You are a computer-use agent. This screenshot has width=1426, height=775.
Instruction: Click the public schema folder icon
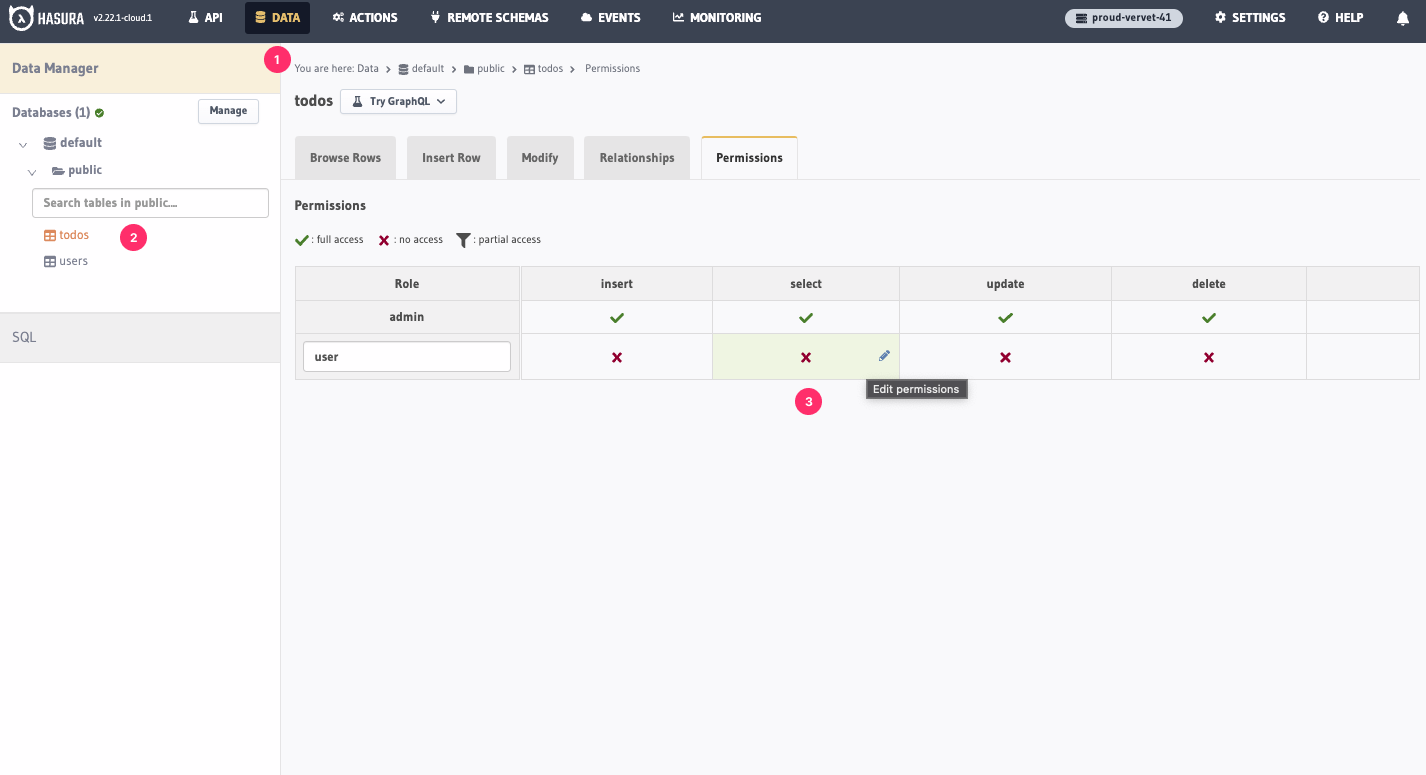click(57, 170)
